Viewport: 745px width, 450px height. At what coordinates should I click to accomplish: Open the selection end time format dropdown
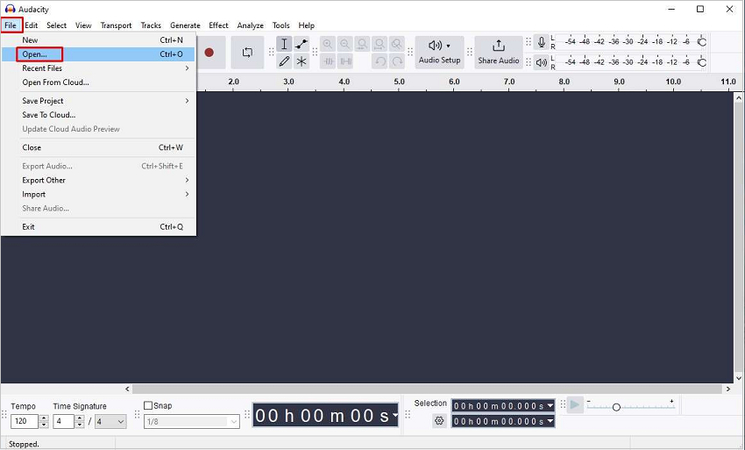click(x=550, y=421)
